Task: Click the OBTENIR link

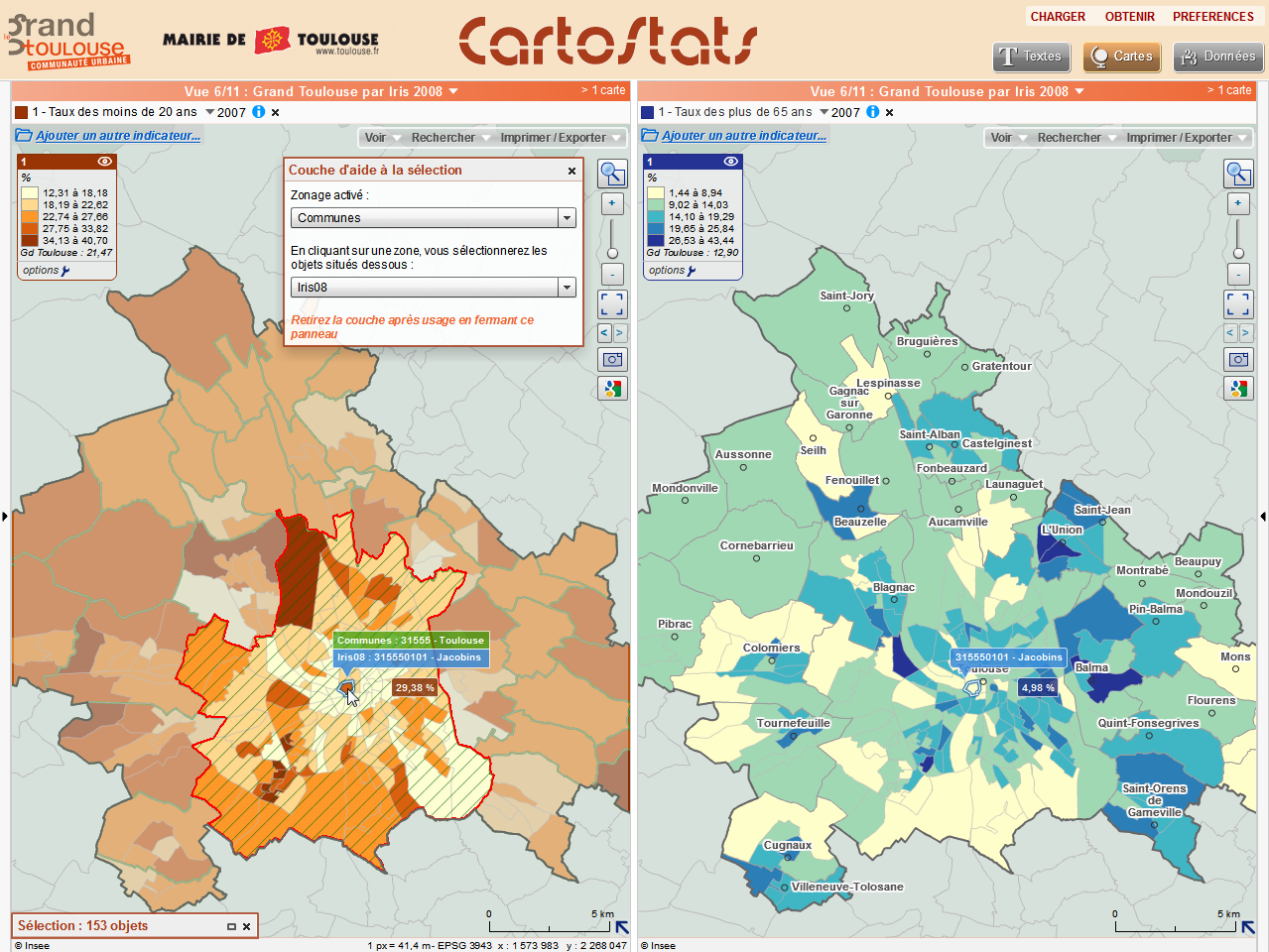Action: click(1130, 17)
